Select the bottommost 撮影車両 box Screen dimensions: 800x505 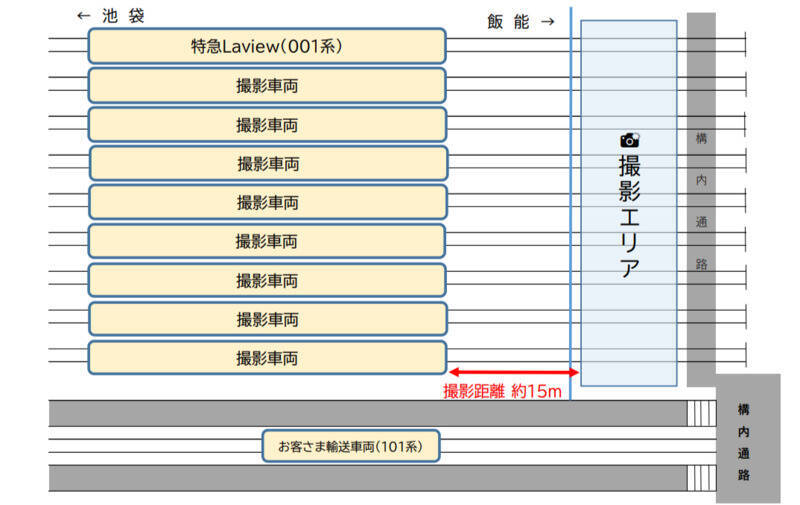click(267, 358)
